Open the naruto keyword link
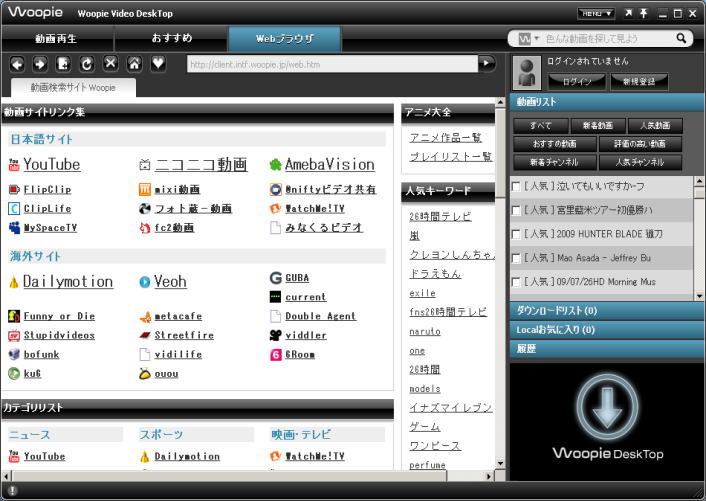 425,332
